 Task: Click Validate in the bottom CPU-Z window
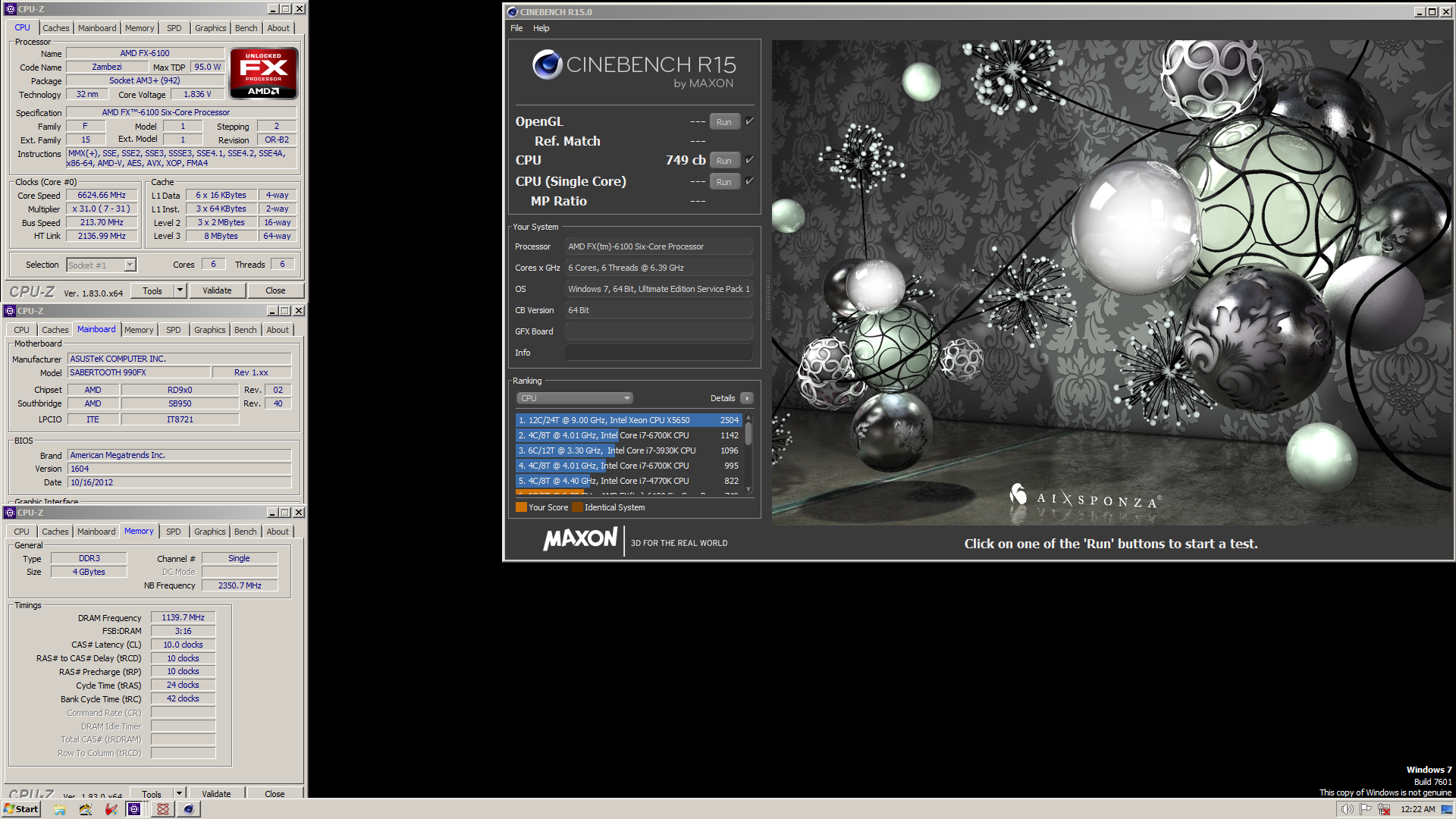[217, 793]
